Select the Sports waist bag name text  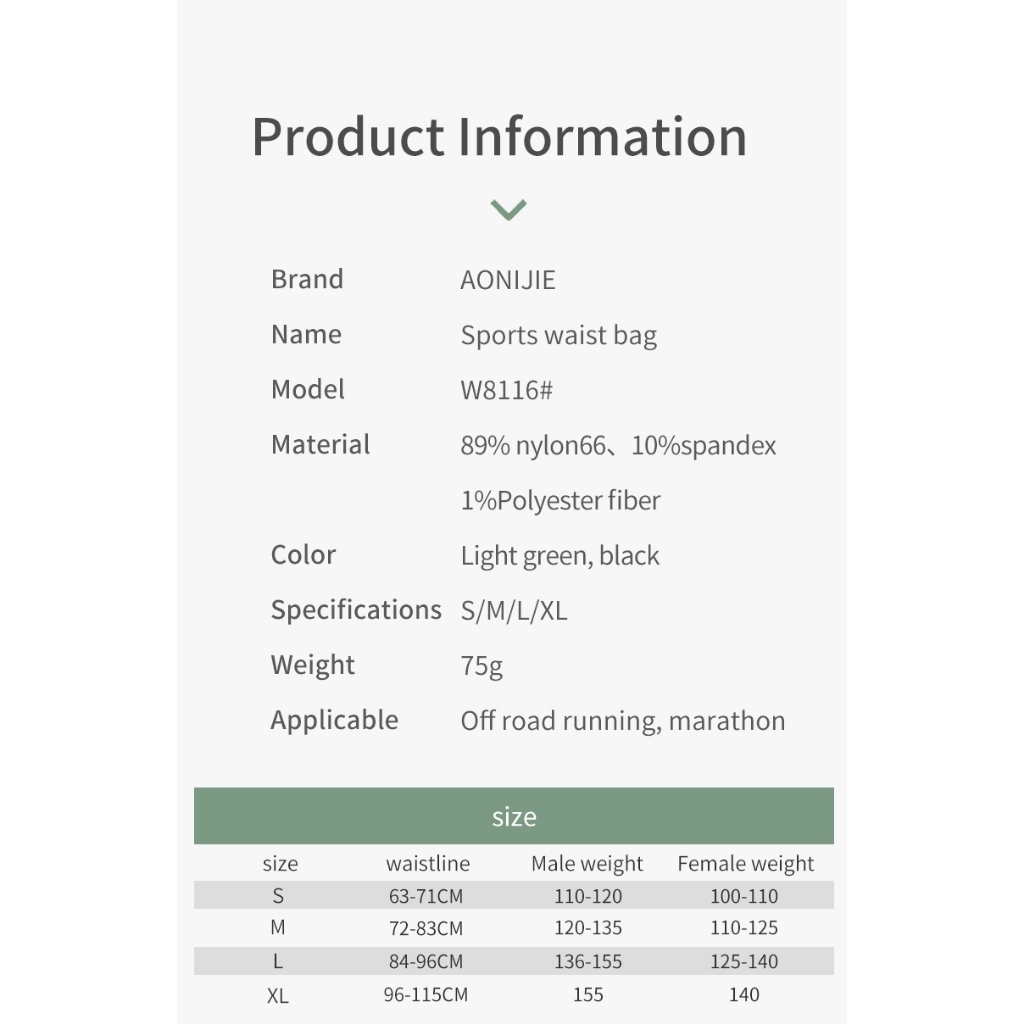click(558, 336)
